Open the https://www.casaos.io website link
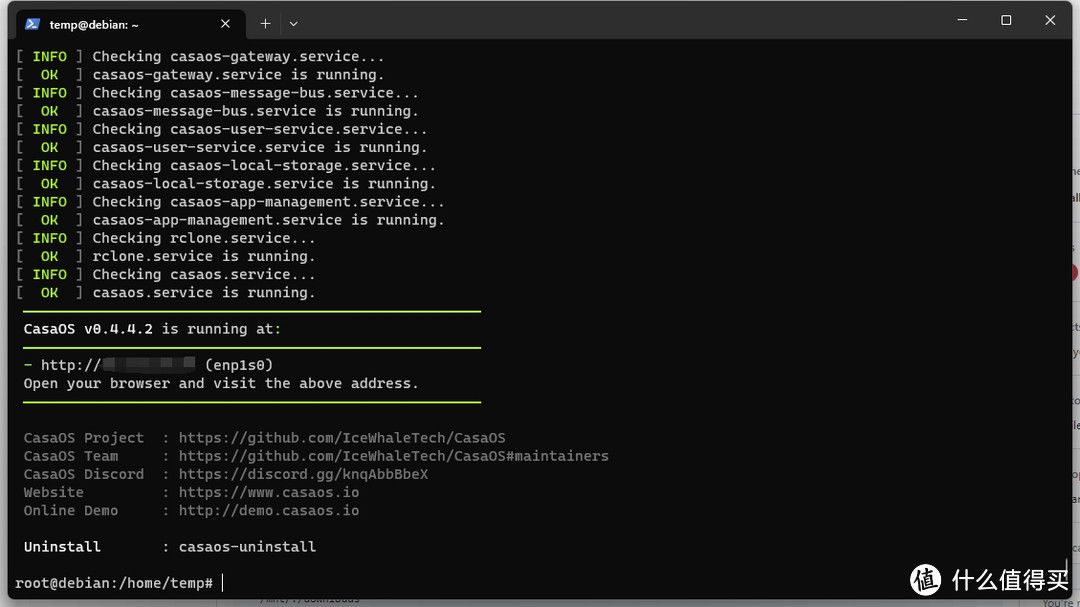The image size is (1080, 607). [269, 493]
